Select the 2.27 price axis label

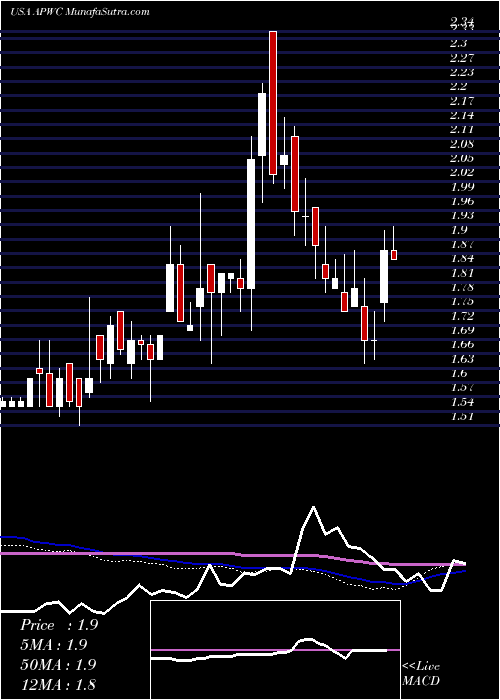(x=462, y=58)
